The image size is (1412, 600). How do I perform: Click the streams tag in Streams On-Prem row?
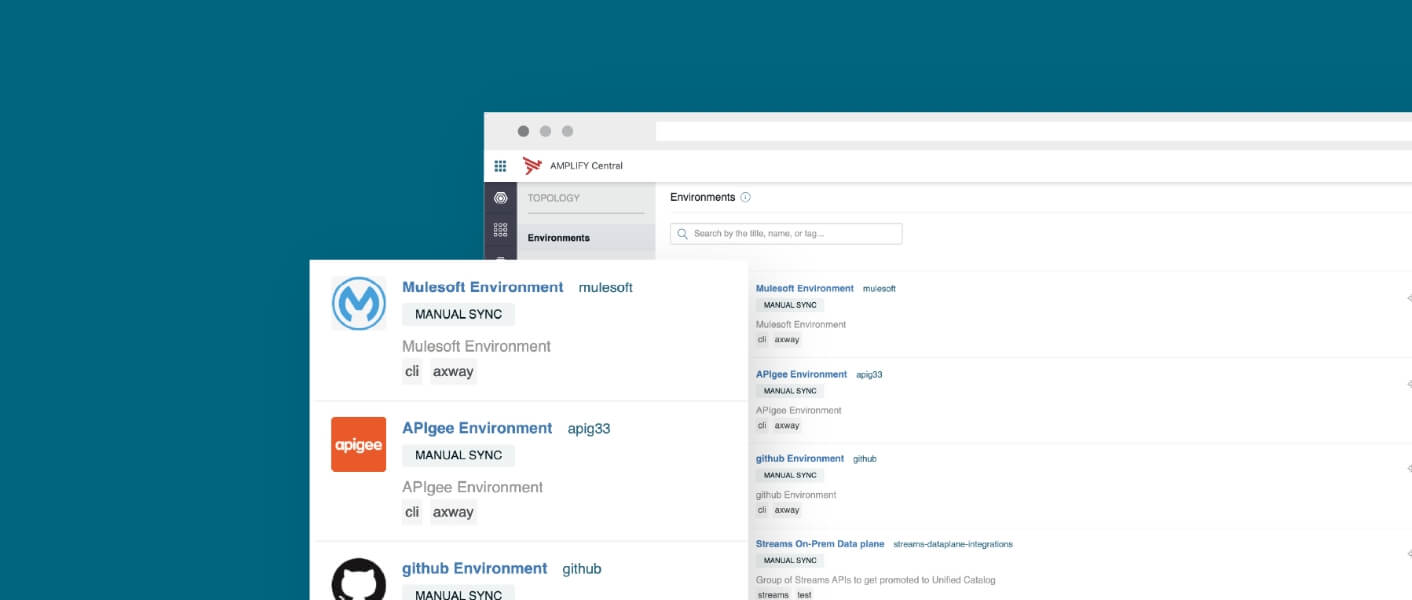pyautogui.click(x=773, y=595)
